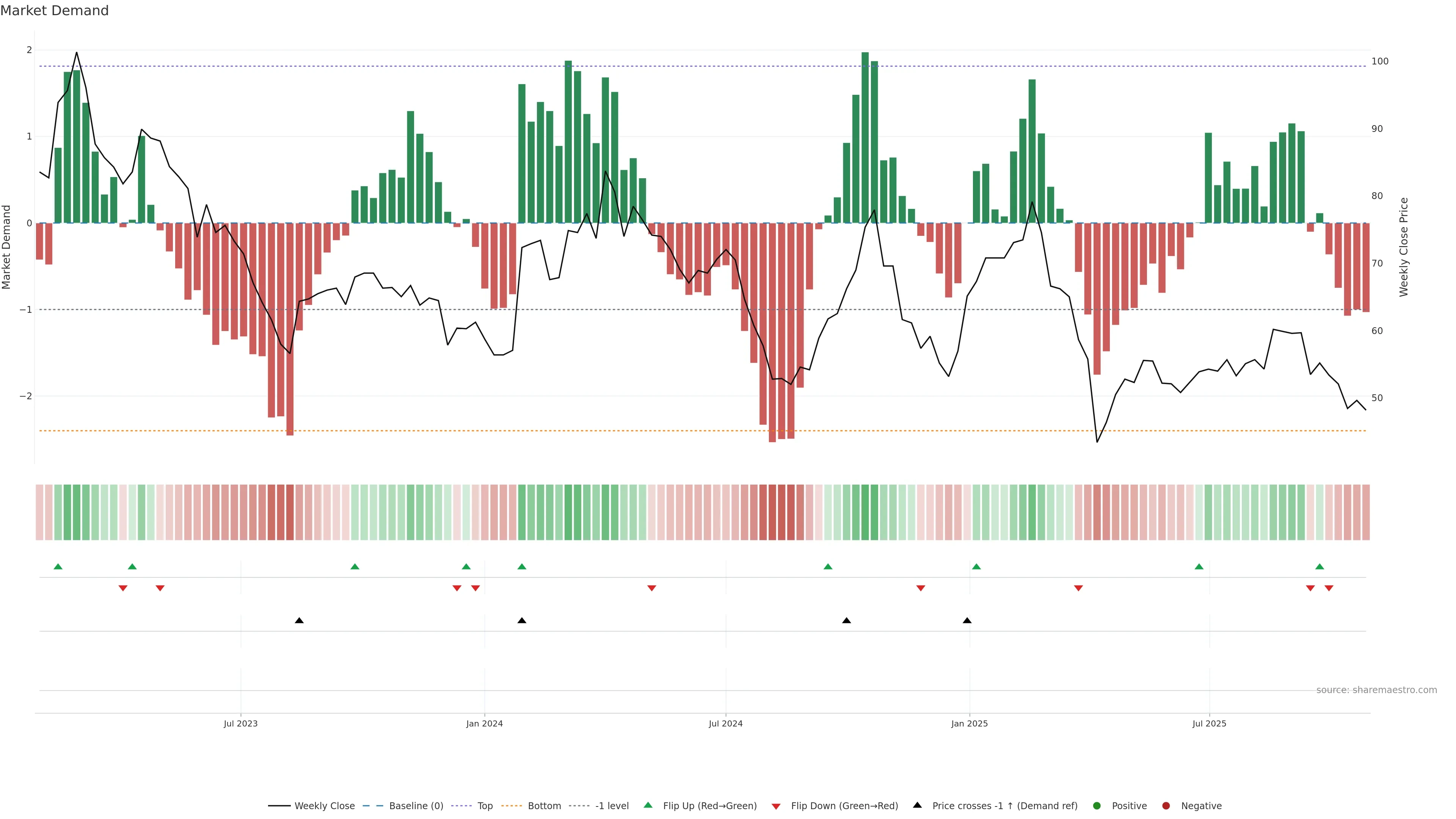Click Flip Up green triangle legend icon
The image size is (1456, 819).
tap(648, 805)
